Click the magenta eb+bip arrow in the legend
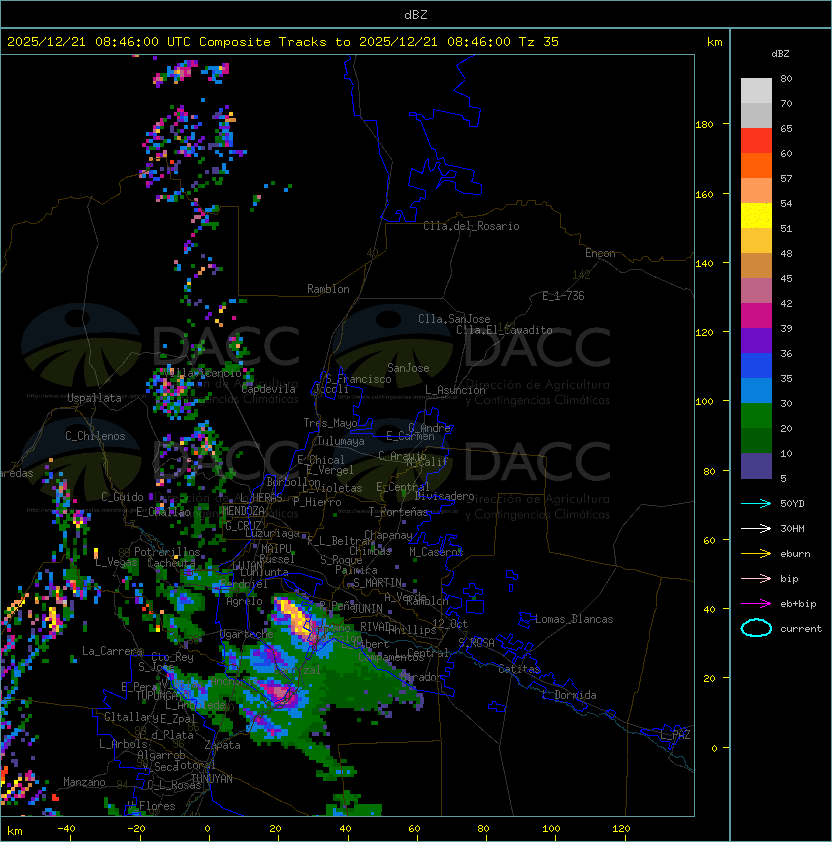832x842 pixels. click(756, 604)
